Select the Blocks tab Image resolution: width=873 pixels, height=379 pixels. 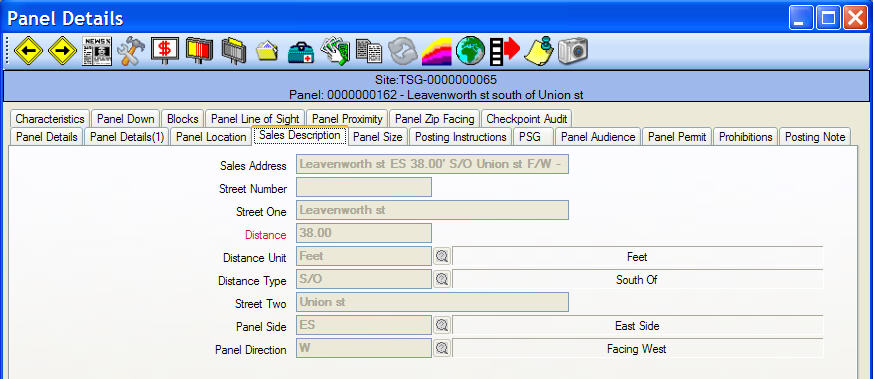click(x=183, y=119)
